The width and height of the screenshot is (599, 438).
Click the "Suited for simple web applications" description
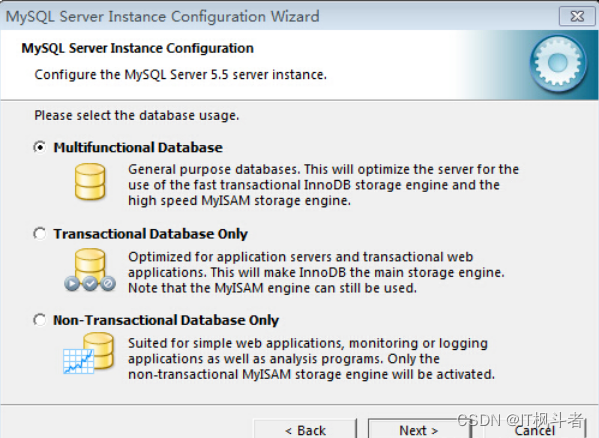311,359
